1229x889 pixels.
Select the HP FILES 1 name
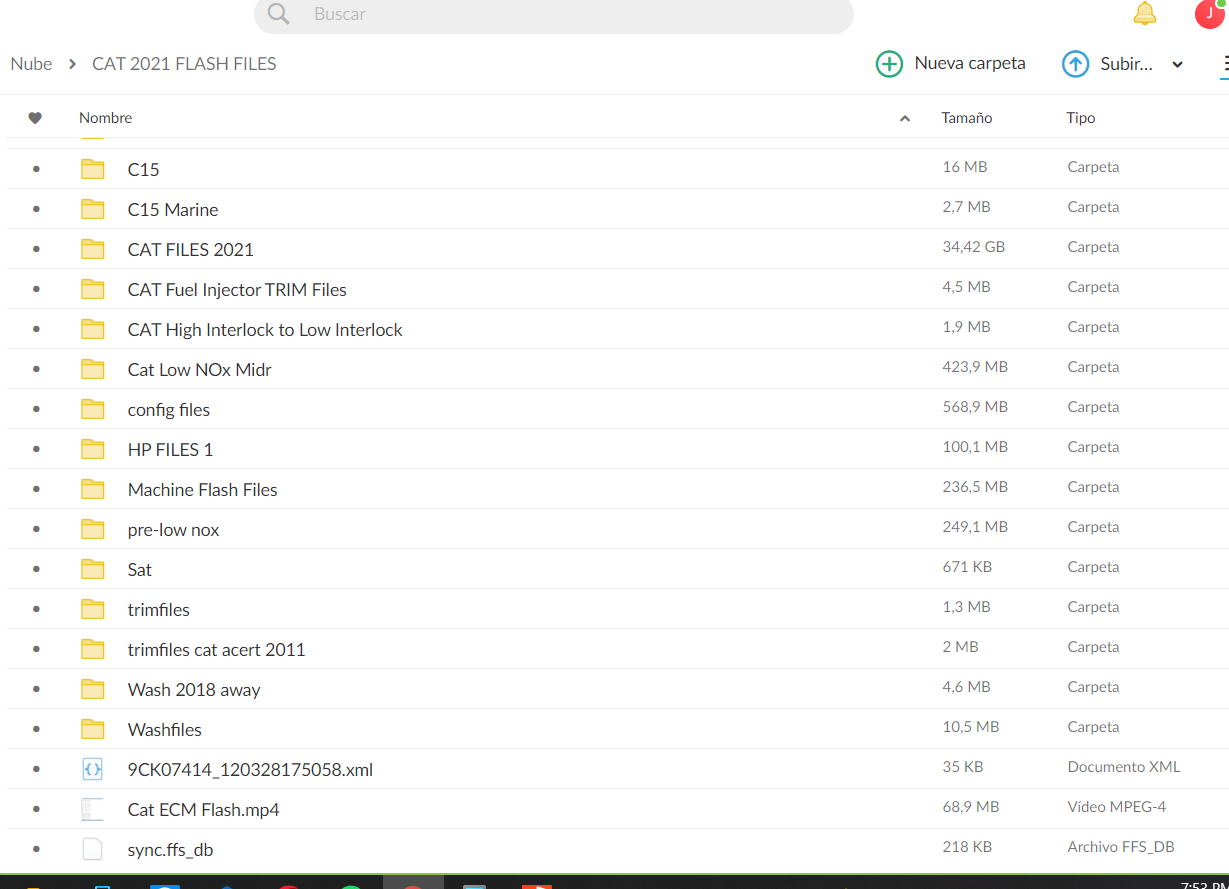tap(170, 450)
